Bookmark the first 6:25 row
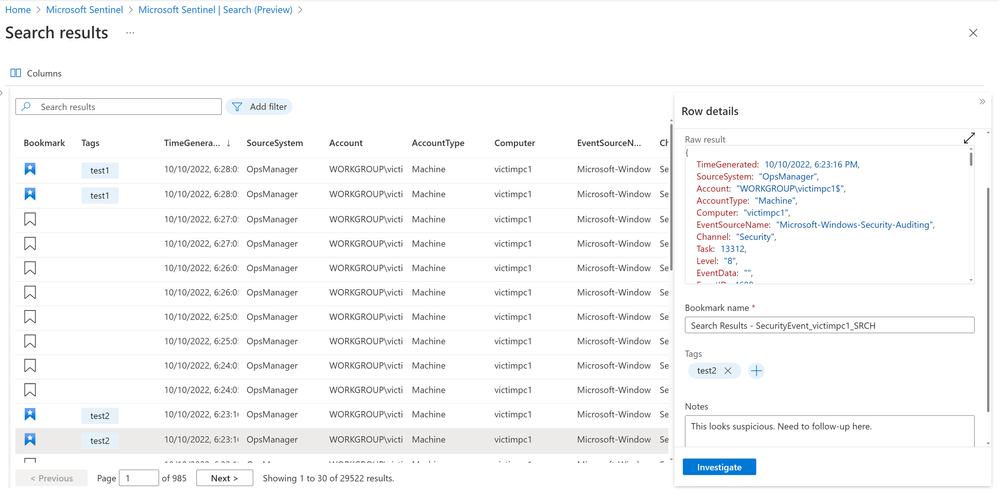This screenshot has width=999, height=494. point(30,317)
